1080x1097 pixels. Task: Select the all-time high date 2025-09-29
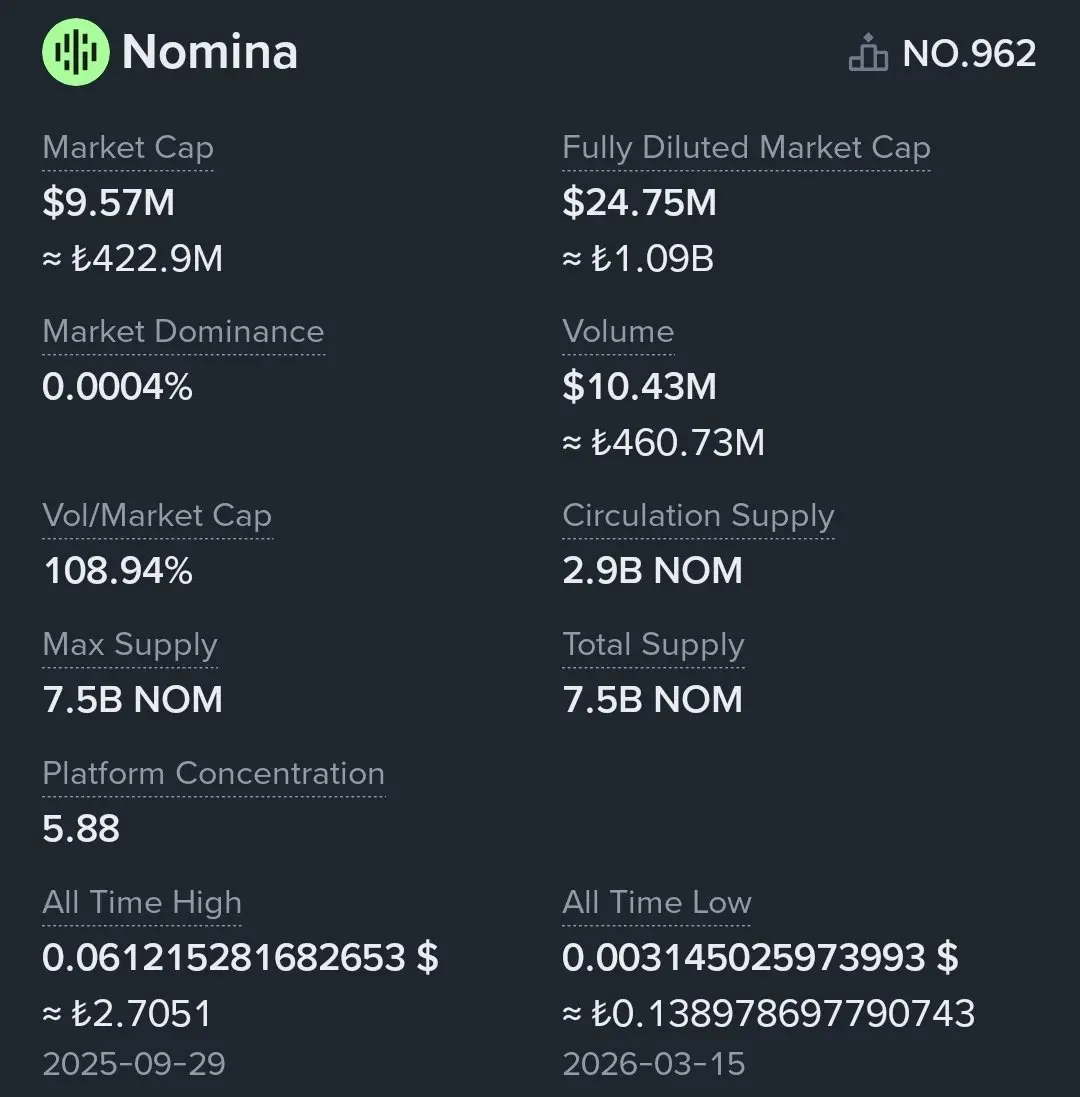[134, 1063]
